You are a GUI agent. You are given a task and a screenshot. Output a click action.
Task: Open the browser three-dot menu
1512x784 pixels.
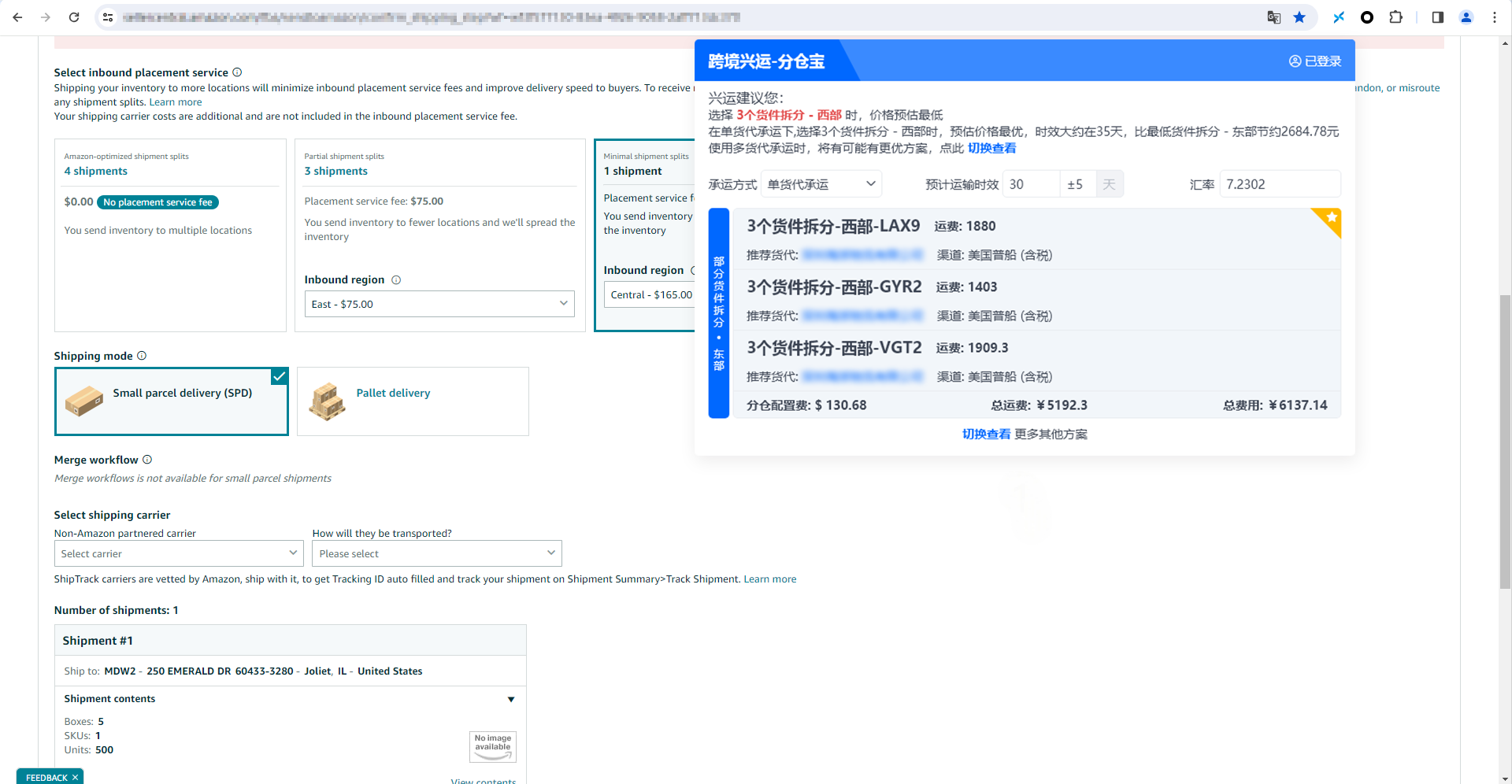point(1495,17)
